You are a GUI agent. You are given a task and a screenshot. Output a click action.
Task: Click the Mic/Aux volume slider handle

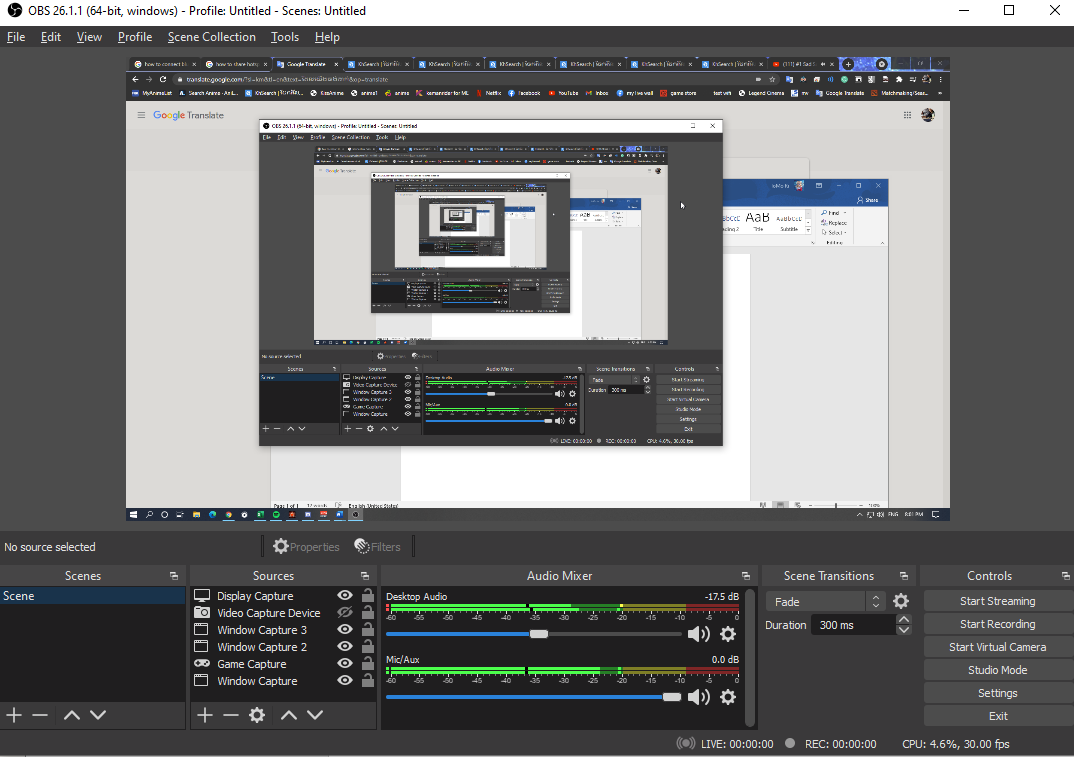672,697
